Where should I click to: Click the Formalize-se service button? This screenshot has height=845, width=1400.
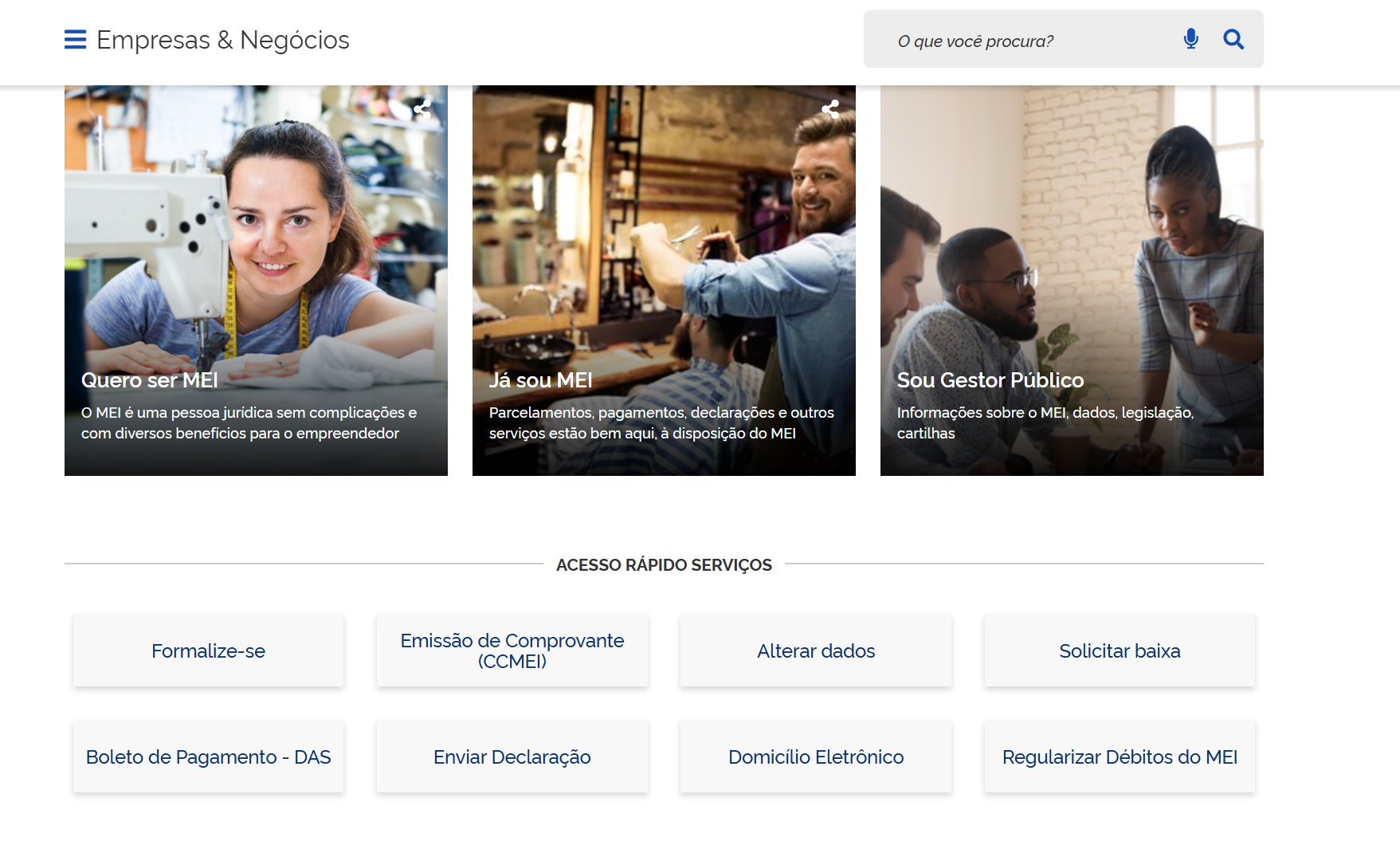[x=208, y=650]
